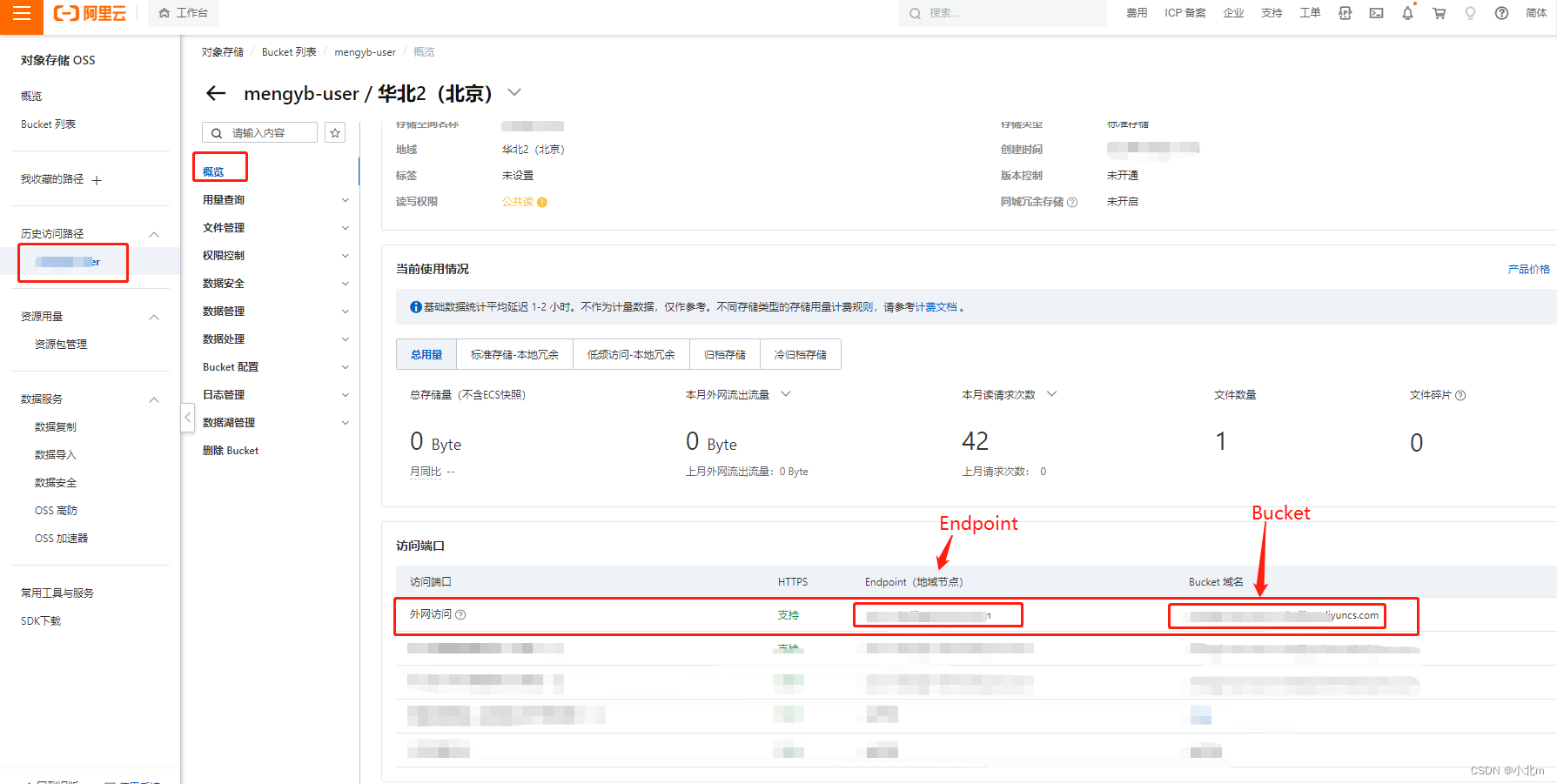
Task: Open the shopping cart
Action: point(1439,13)
